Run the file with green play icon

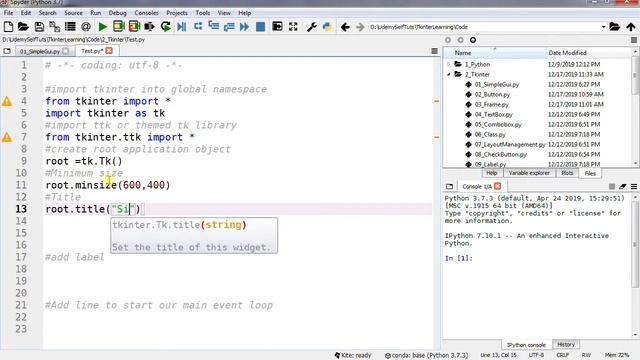tap(102, 27)
